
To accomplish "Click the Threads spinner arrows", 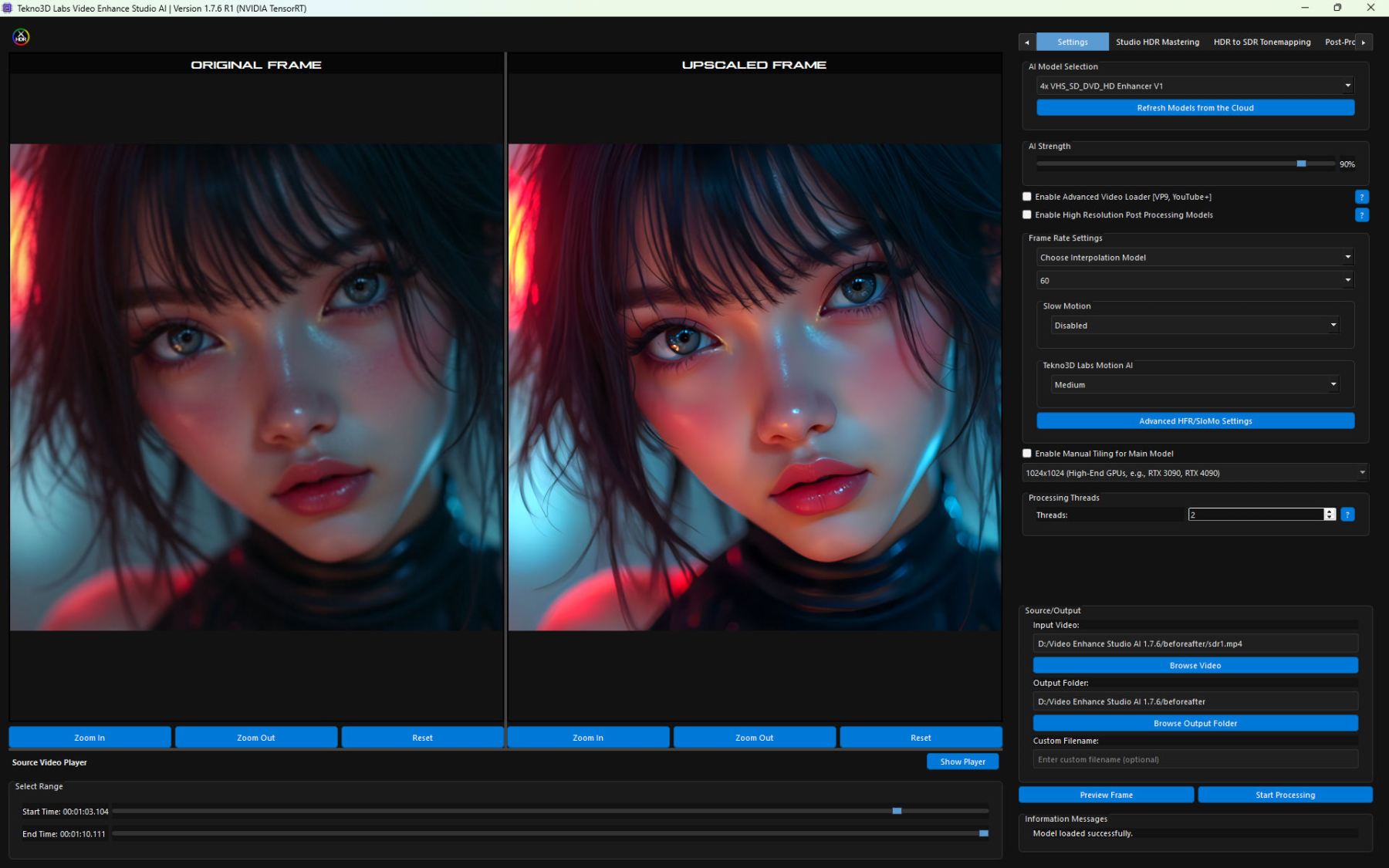I will [x=1330, y=515].
